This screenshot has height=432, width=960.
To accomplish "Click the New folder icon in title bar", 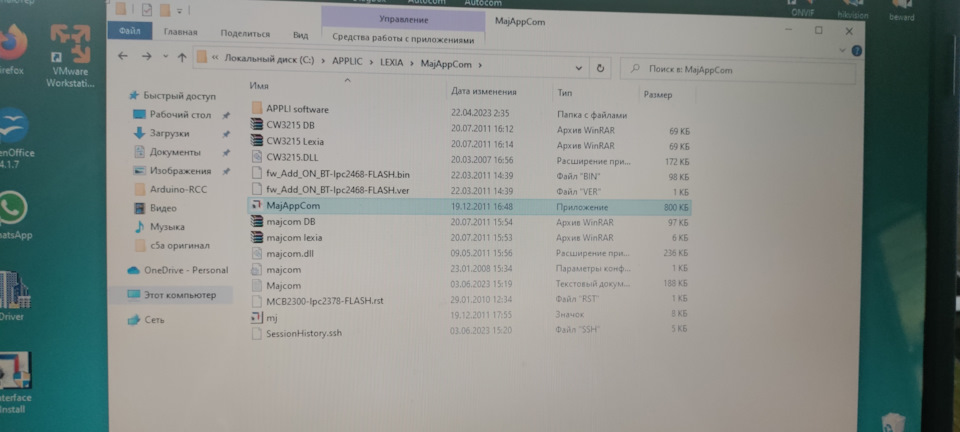I will tap(165, 10).
